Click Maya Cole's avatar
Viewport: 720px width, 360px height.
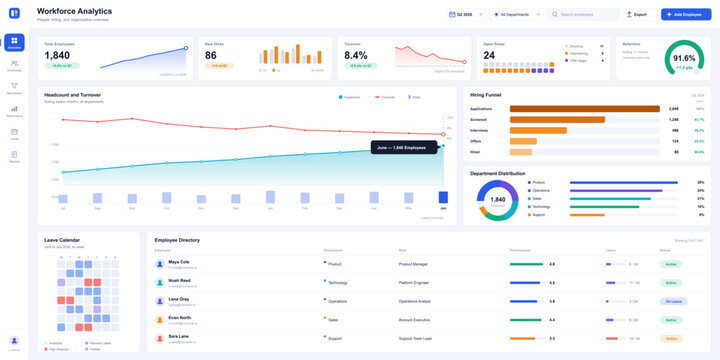coord(159,264)
